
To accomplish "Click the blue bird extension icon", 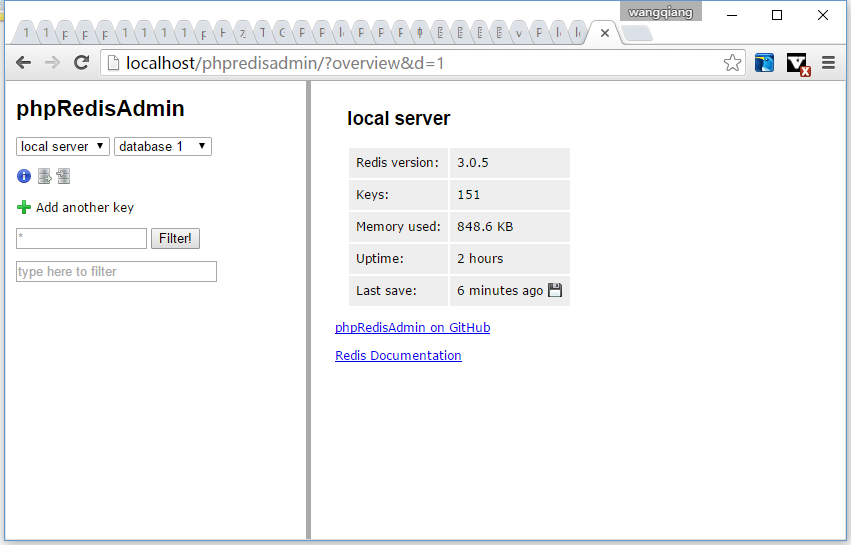I will 764,63.
